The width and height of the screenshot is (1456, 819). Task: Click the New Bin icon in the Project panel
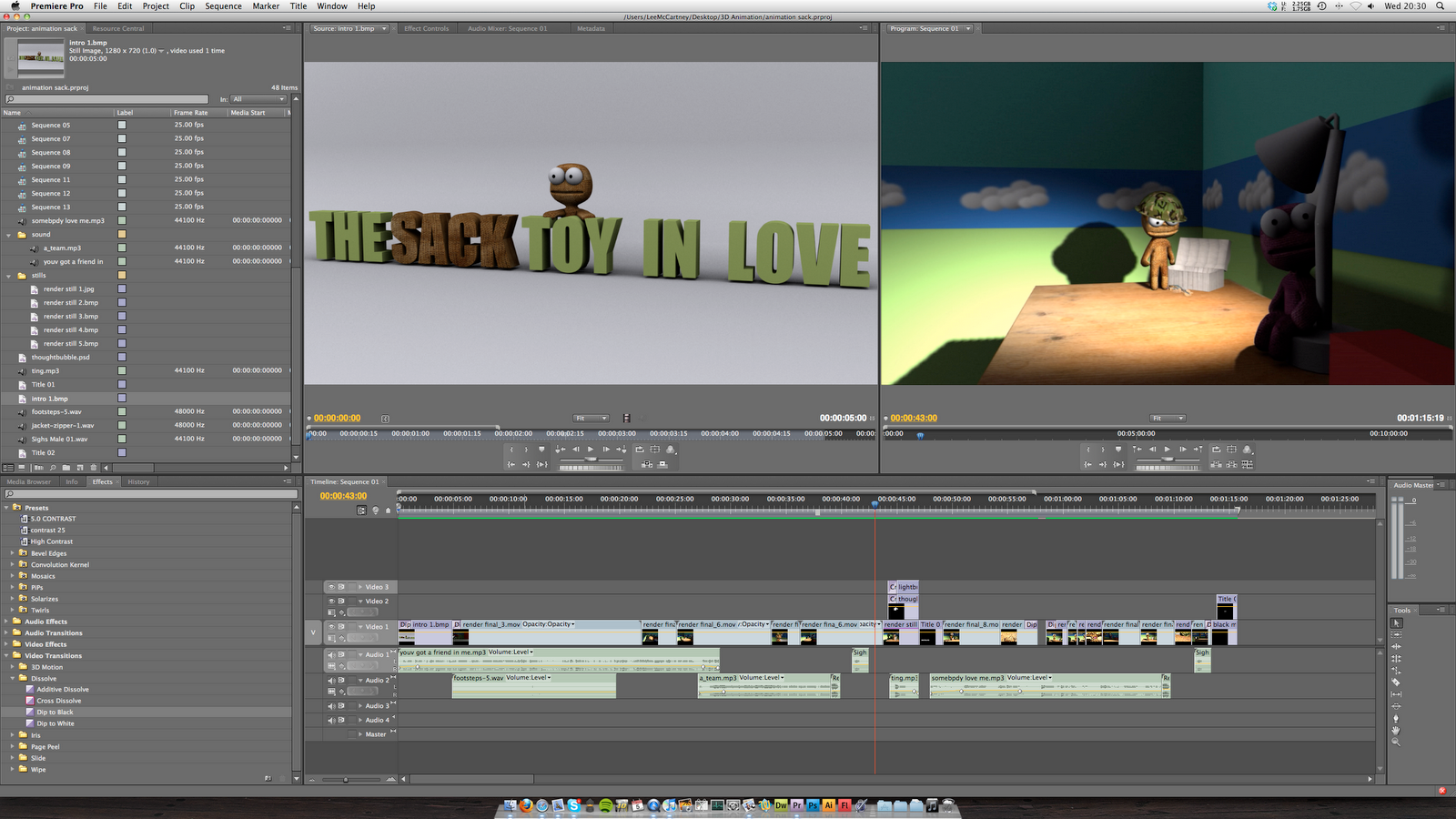65,467
